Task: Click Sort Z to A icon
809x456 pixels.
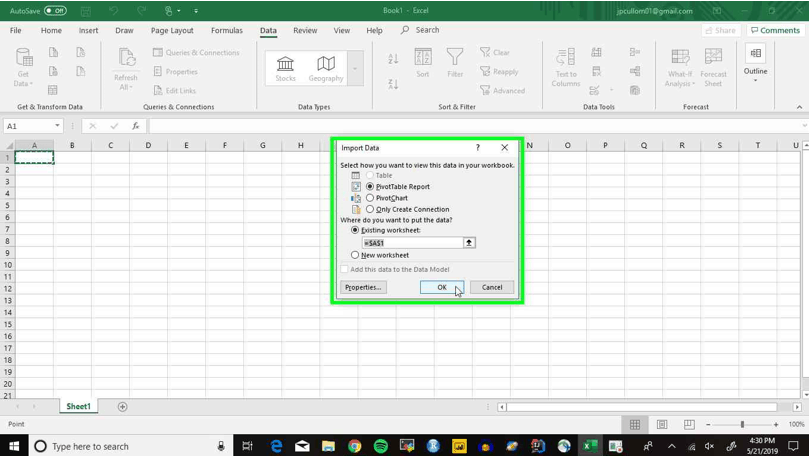Action: (x=393, y=84)
